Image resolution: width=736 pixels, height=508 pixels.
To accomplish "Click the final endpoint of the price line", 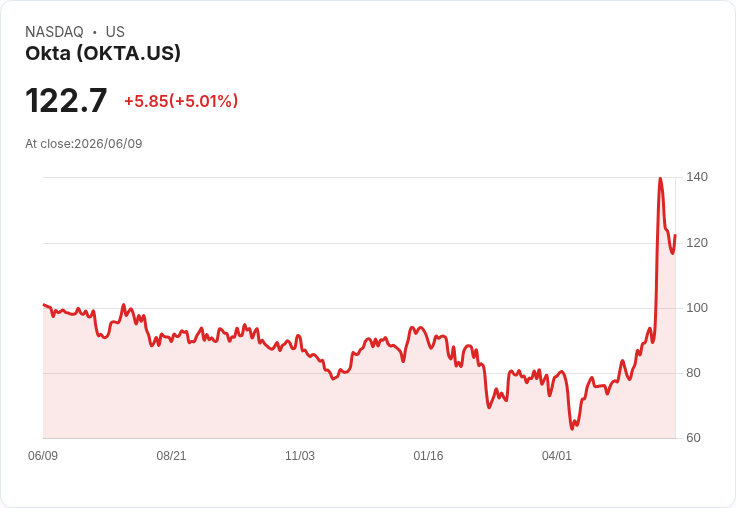I will point(675,235).
